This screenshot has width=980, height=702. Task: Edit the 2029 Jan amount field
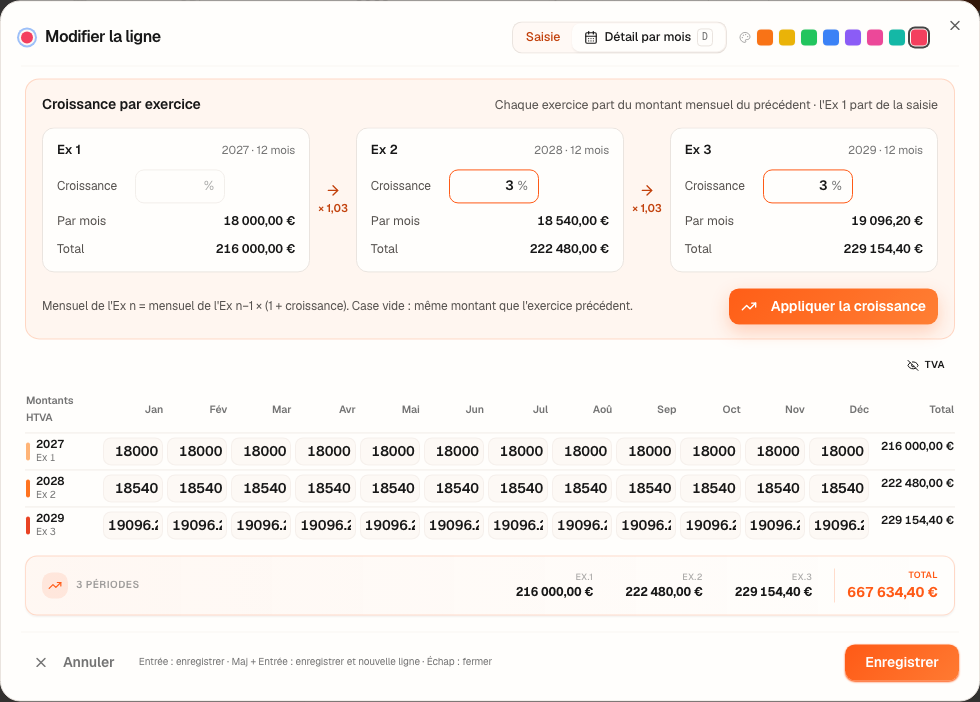click(x=133, y=525)
